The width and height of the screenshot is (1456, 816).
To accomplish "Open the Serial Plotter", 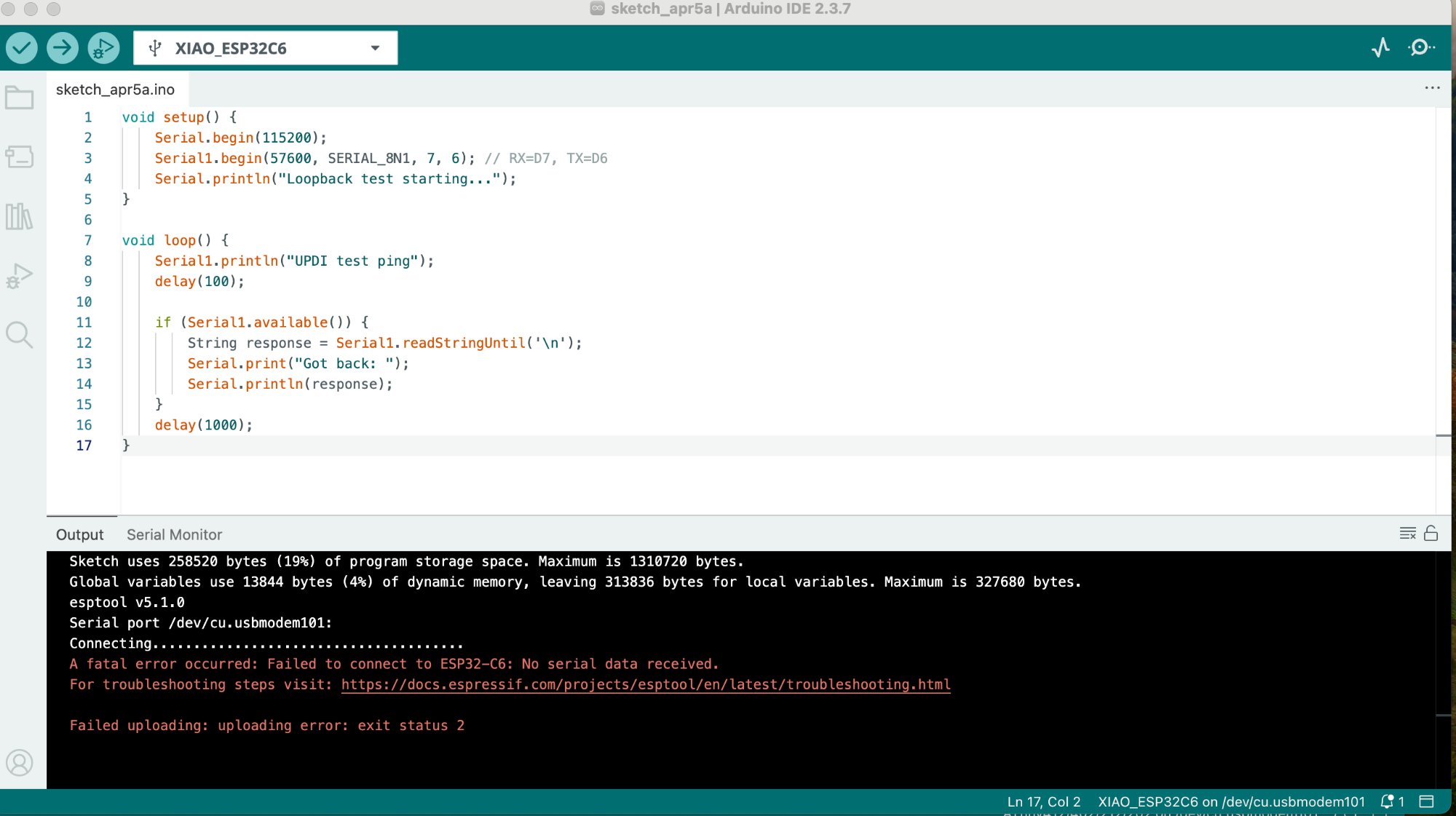I will [1380, 48].
